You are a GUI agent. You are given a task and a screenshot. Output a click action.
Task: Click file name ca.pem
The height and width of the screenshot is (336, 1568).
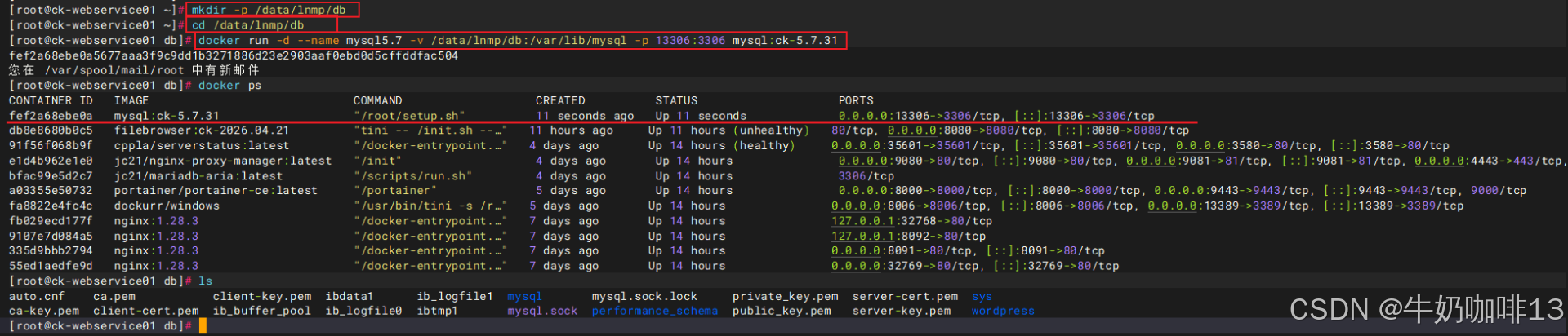[x=114, y=296]
